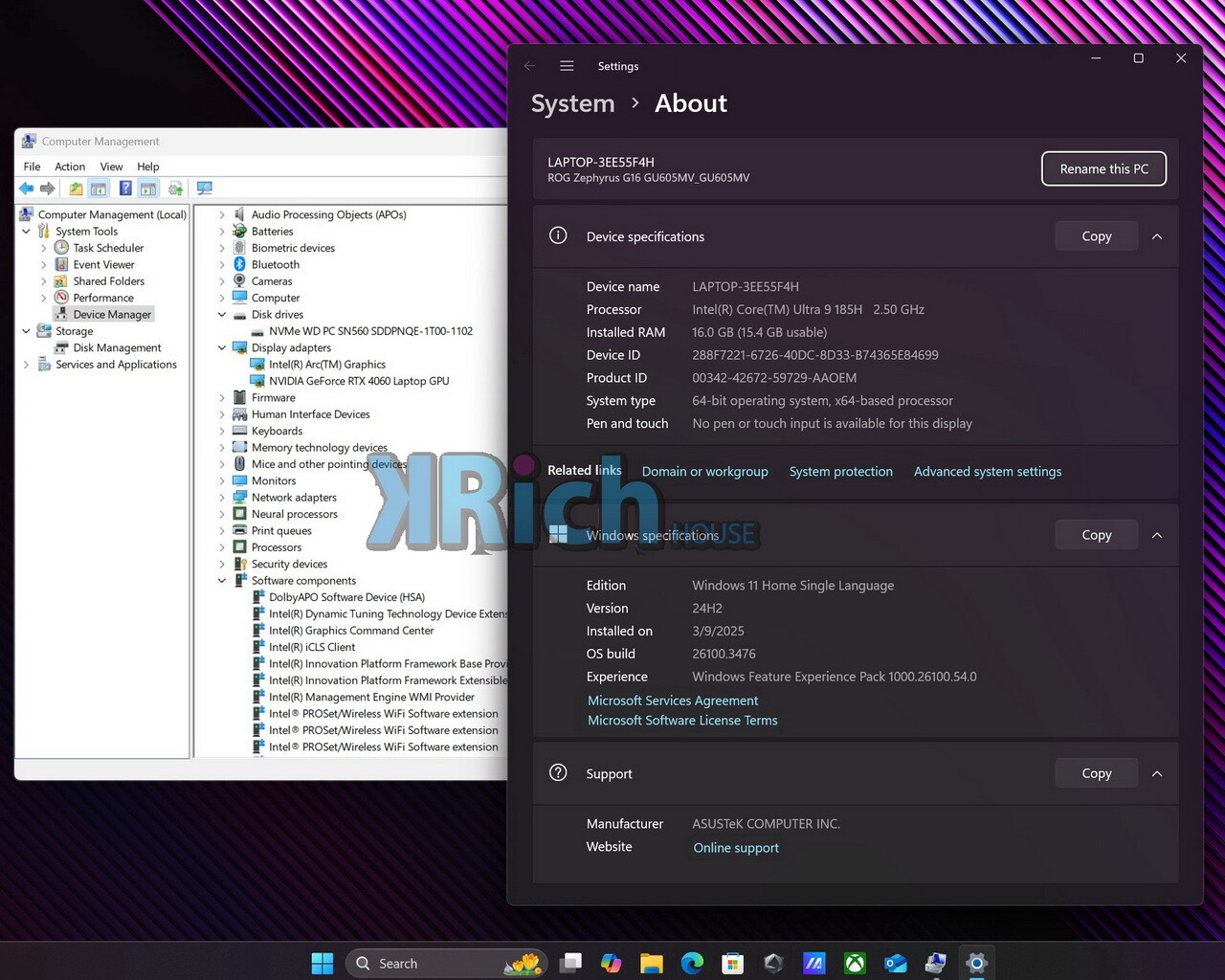The width and height of the screenshot is (1225, 980).
Task: Select NVMe WD PC SN560 disk drive
Action: 370,331
